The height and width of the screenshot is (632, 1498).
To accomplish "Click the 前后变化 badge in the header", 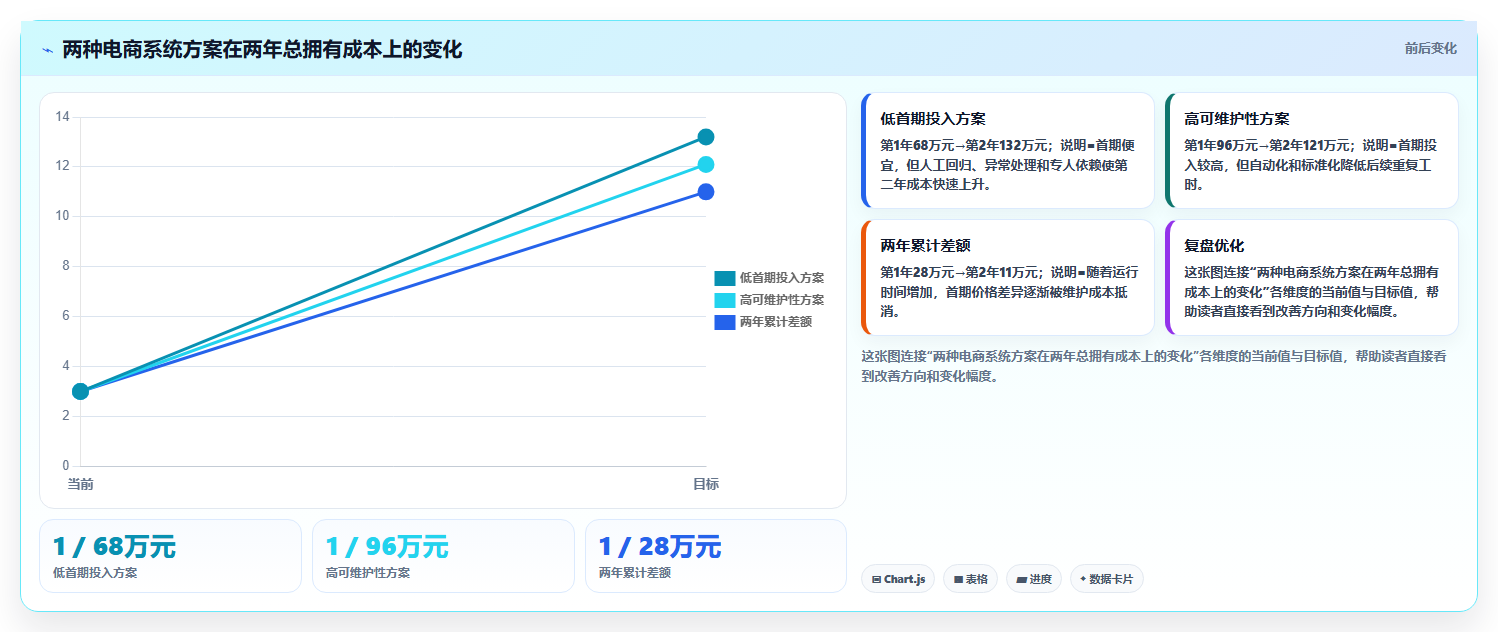I will click(1430, 48).
